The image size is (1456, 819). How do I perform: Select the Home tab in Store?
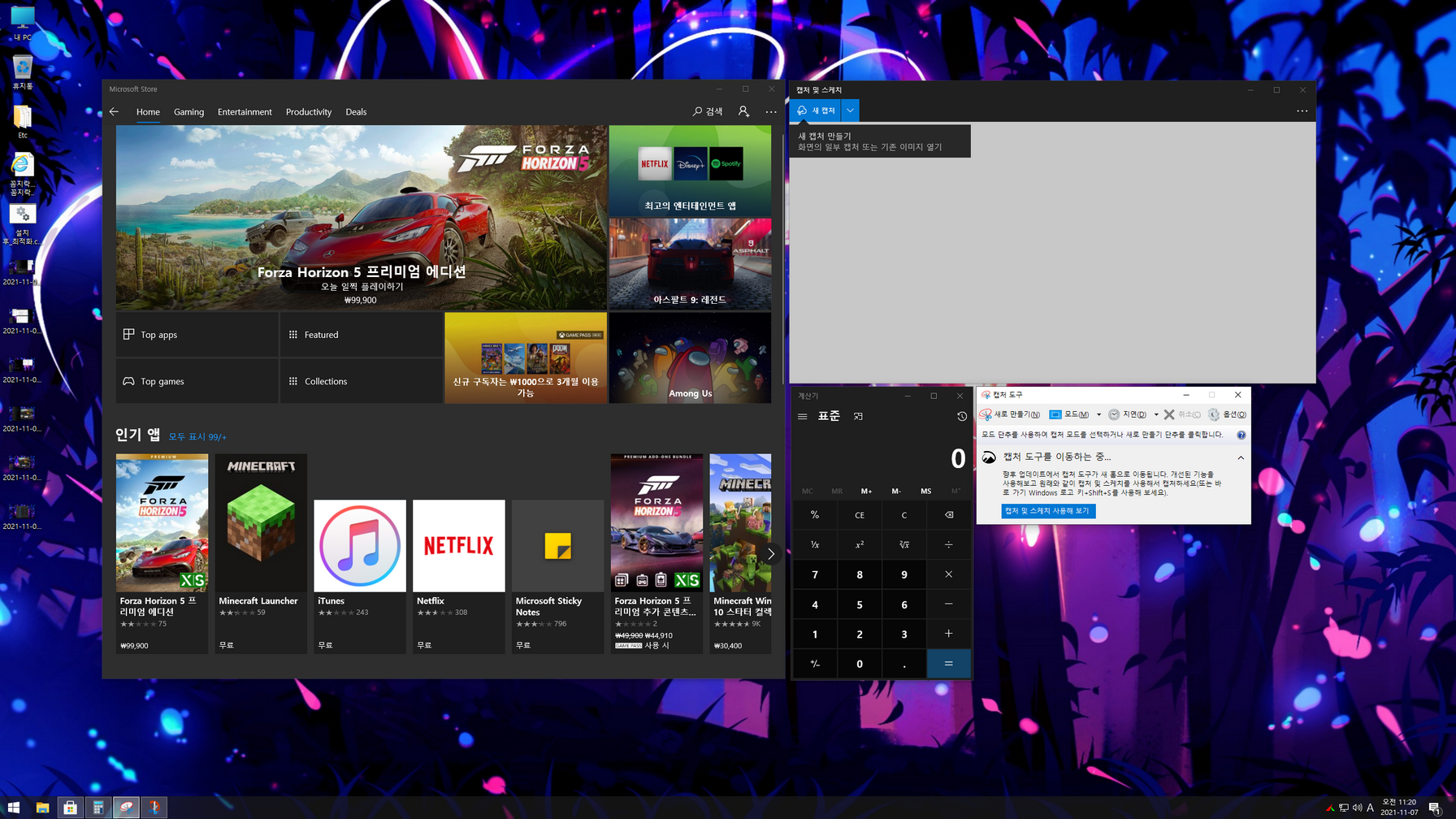pyautogui.click(x=148, y=112)
